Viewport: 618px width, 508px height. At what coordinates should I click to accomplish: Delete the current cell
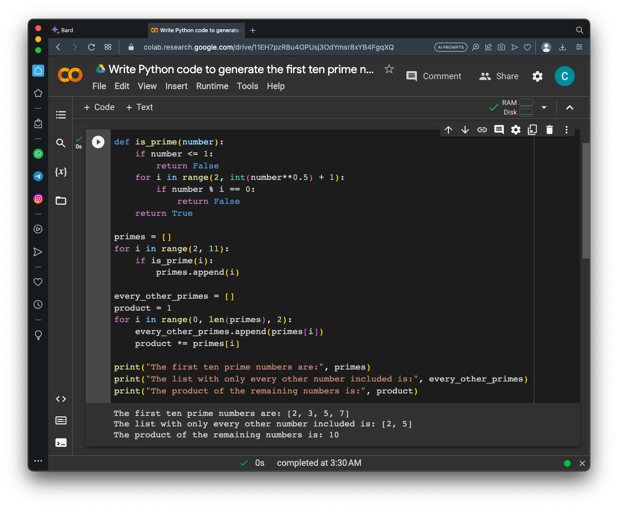(x=549, y=130)
